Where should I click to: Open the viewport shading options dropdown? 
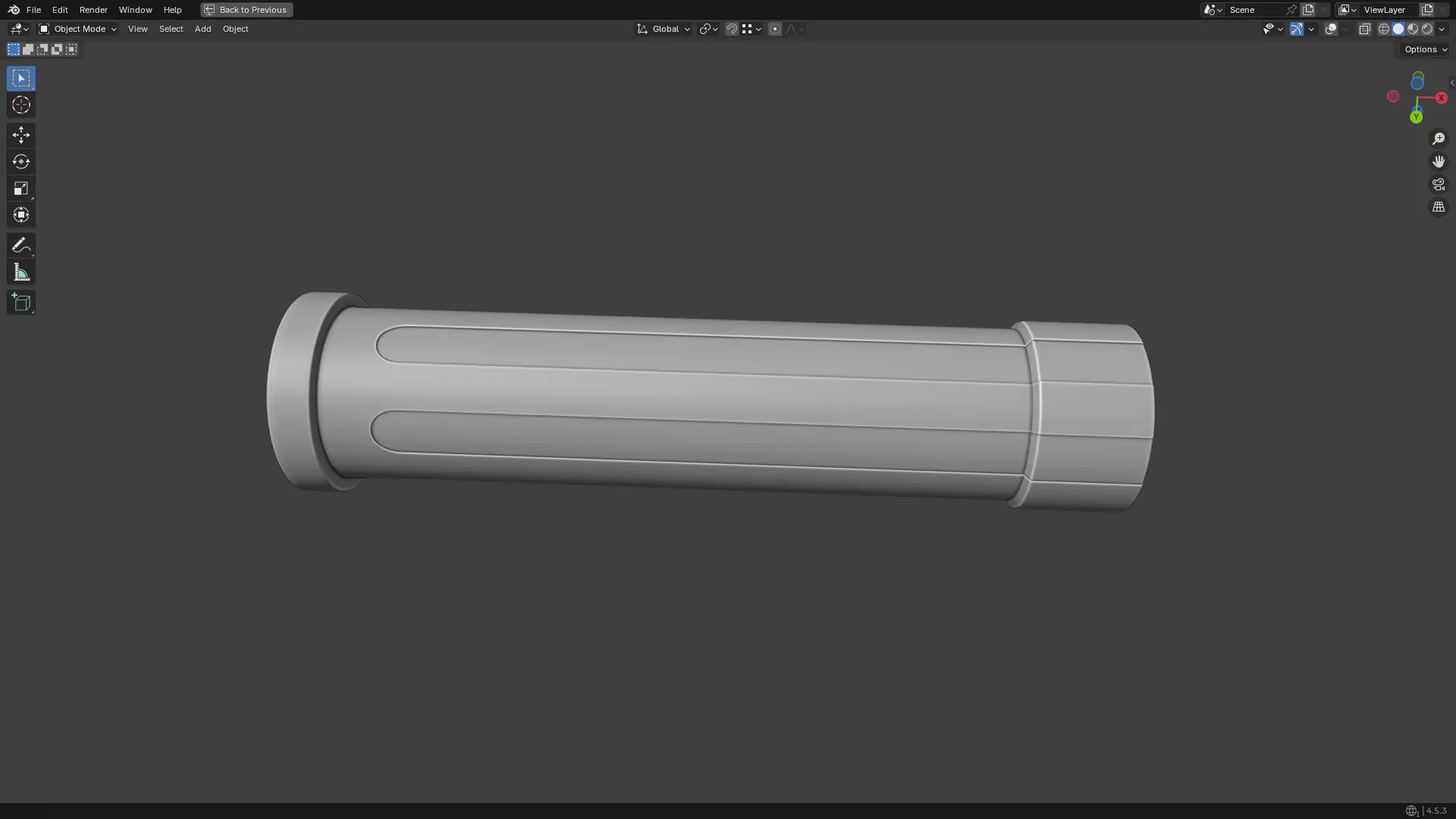click(1442, 29)
